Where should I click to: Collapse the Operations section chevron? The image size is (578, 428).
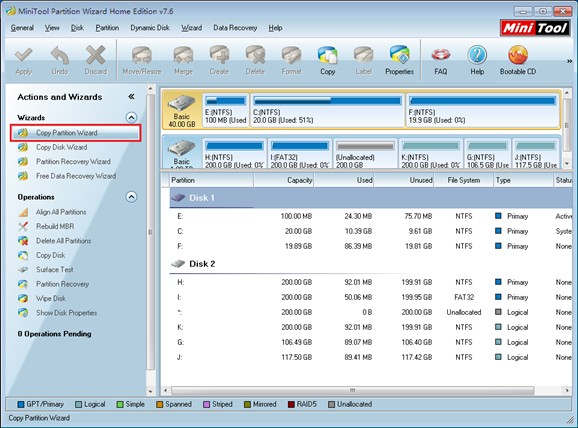(131, 196)
